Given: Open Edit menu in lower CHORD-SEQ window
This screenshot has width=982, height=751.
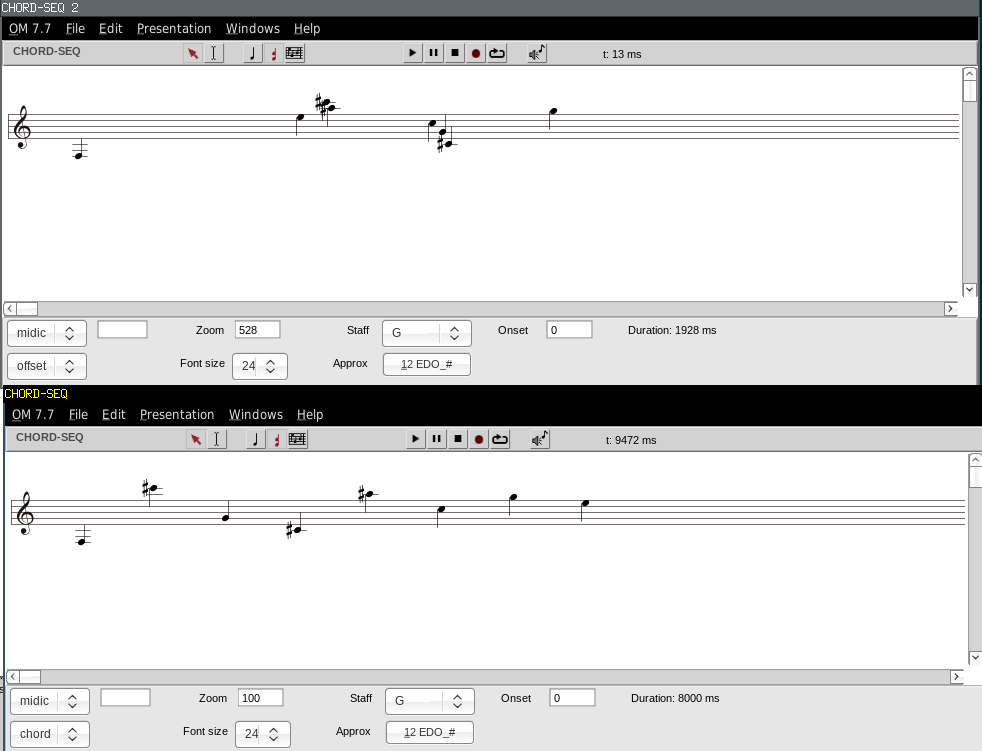Looking at the screenshot, I should click(114, 415).
